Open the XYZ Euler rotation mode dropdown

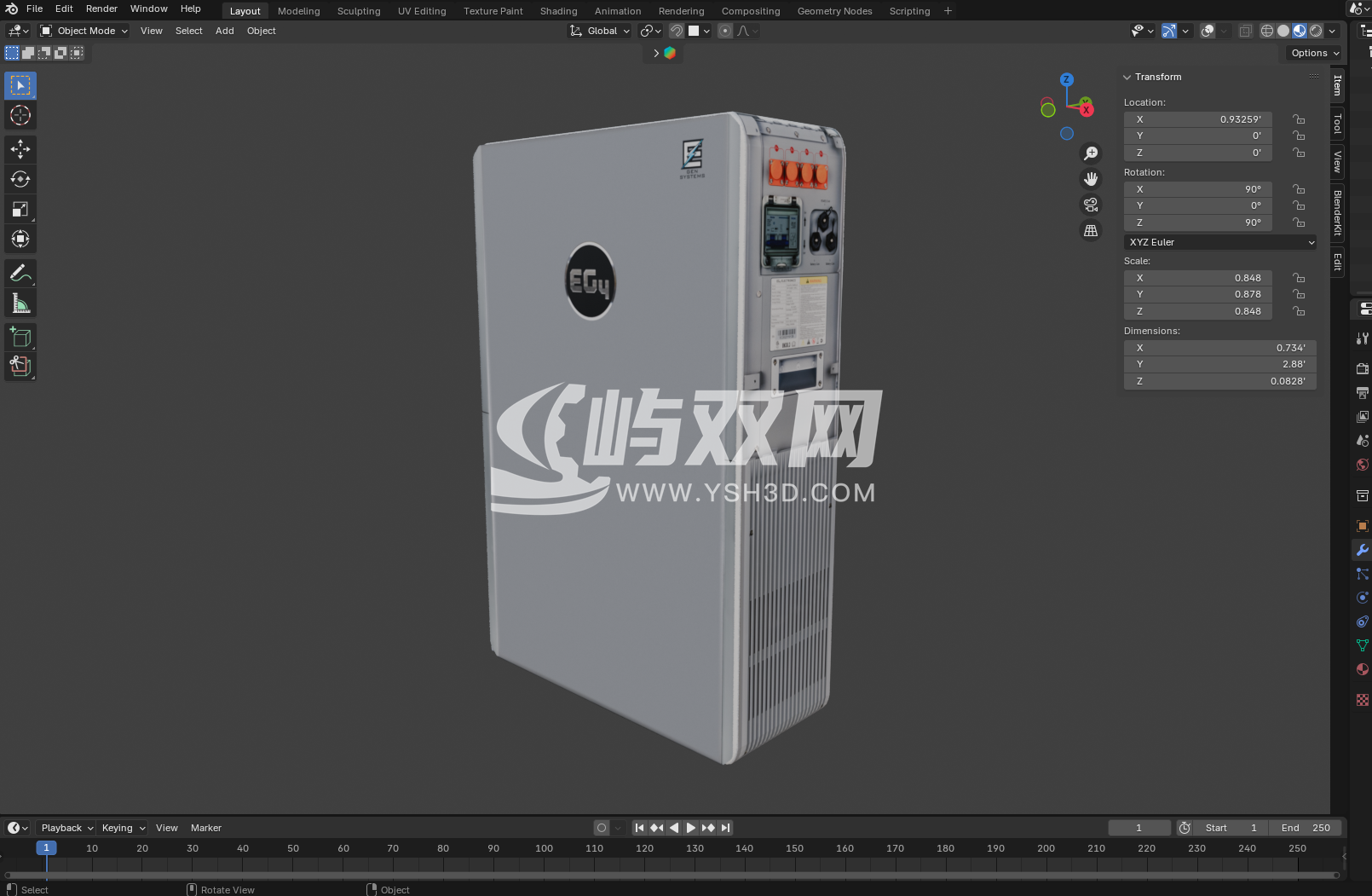(1220, 242)
